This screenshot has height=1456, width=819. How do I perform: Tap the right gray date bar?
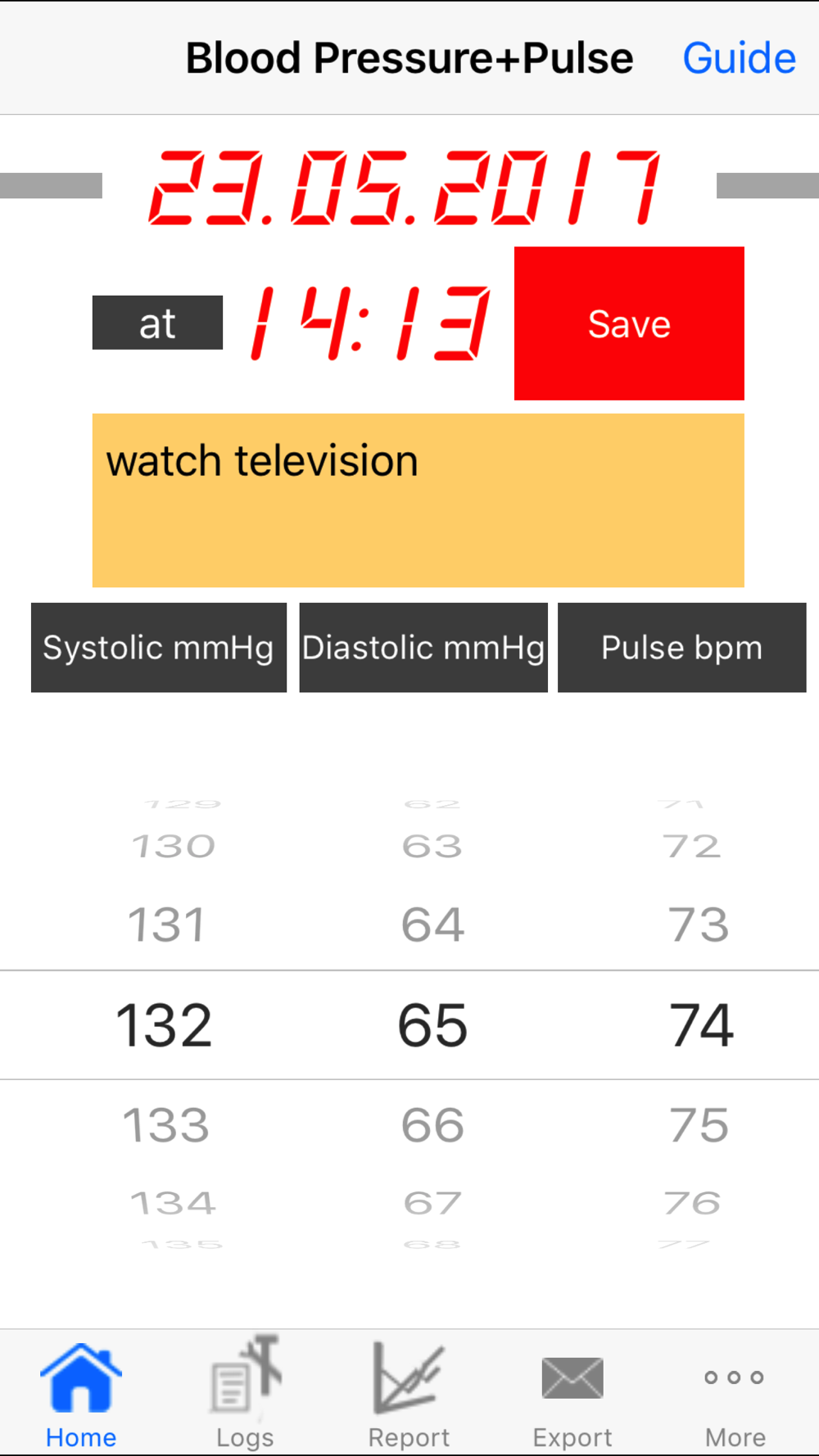767,186
